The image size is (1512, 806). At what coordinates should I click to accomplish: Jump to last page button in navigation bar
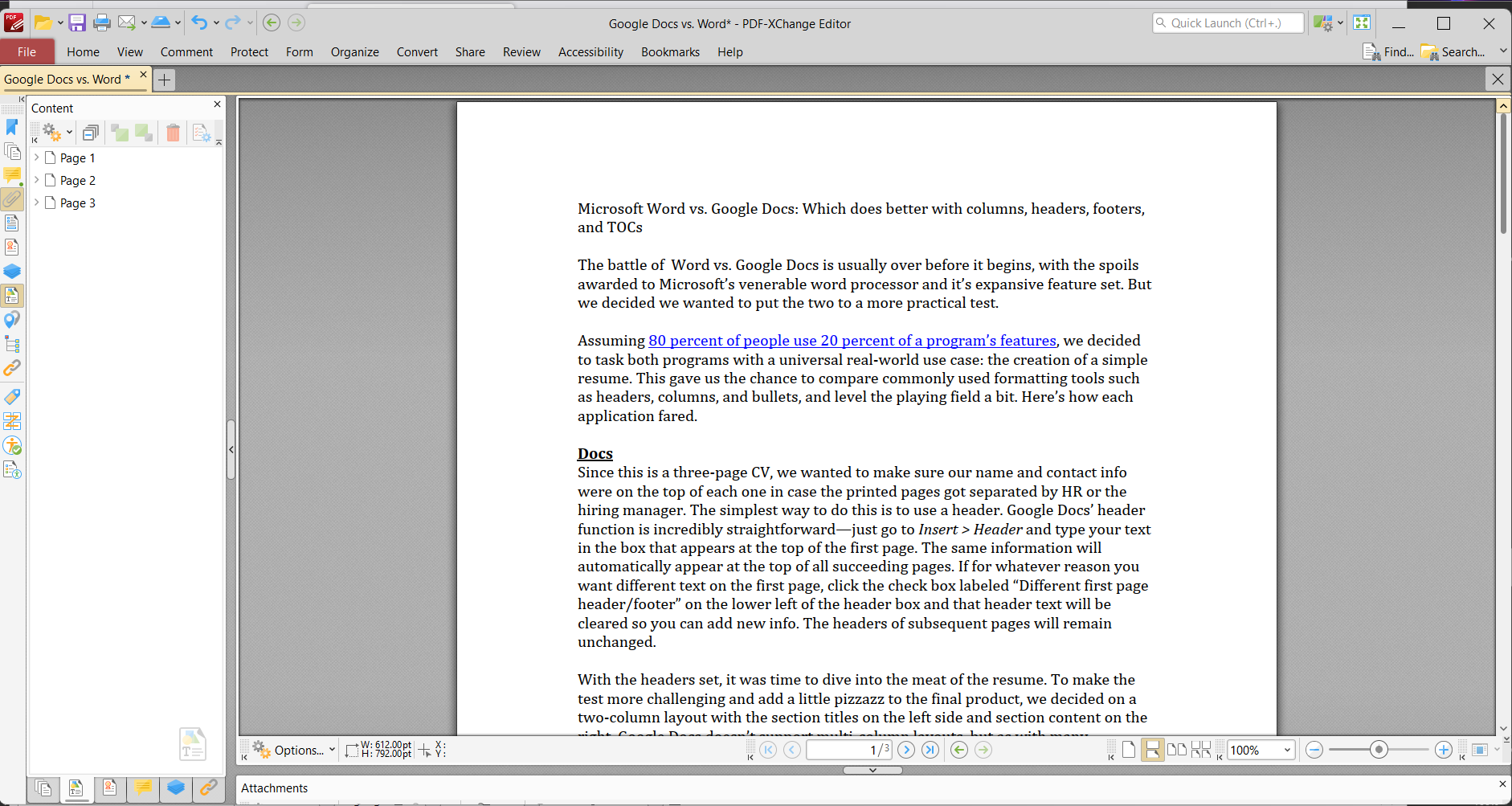coord(930,750)
